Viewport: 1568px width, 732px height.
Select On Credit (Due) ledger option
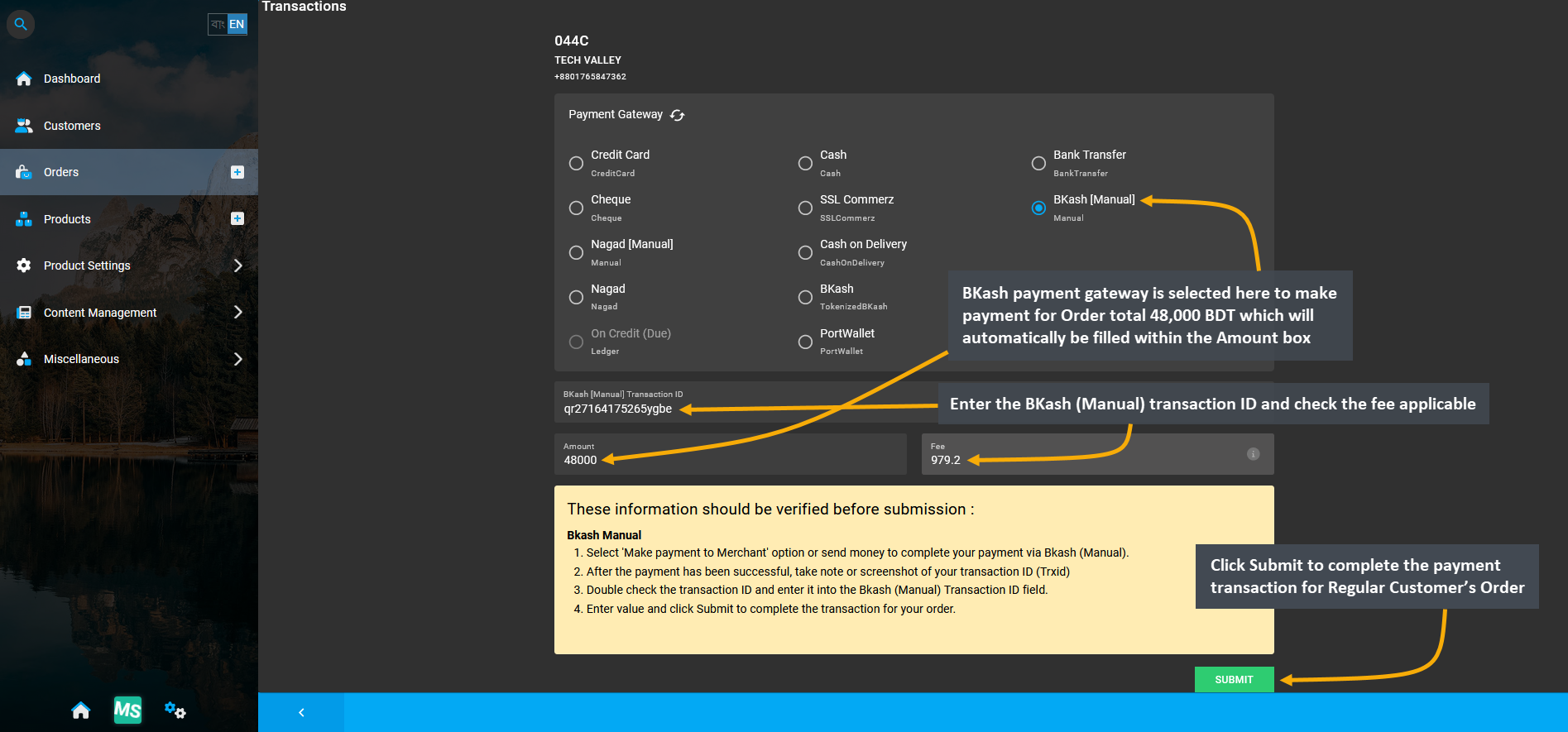tap(576, 342)
